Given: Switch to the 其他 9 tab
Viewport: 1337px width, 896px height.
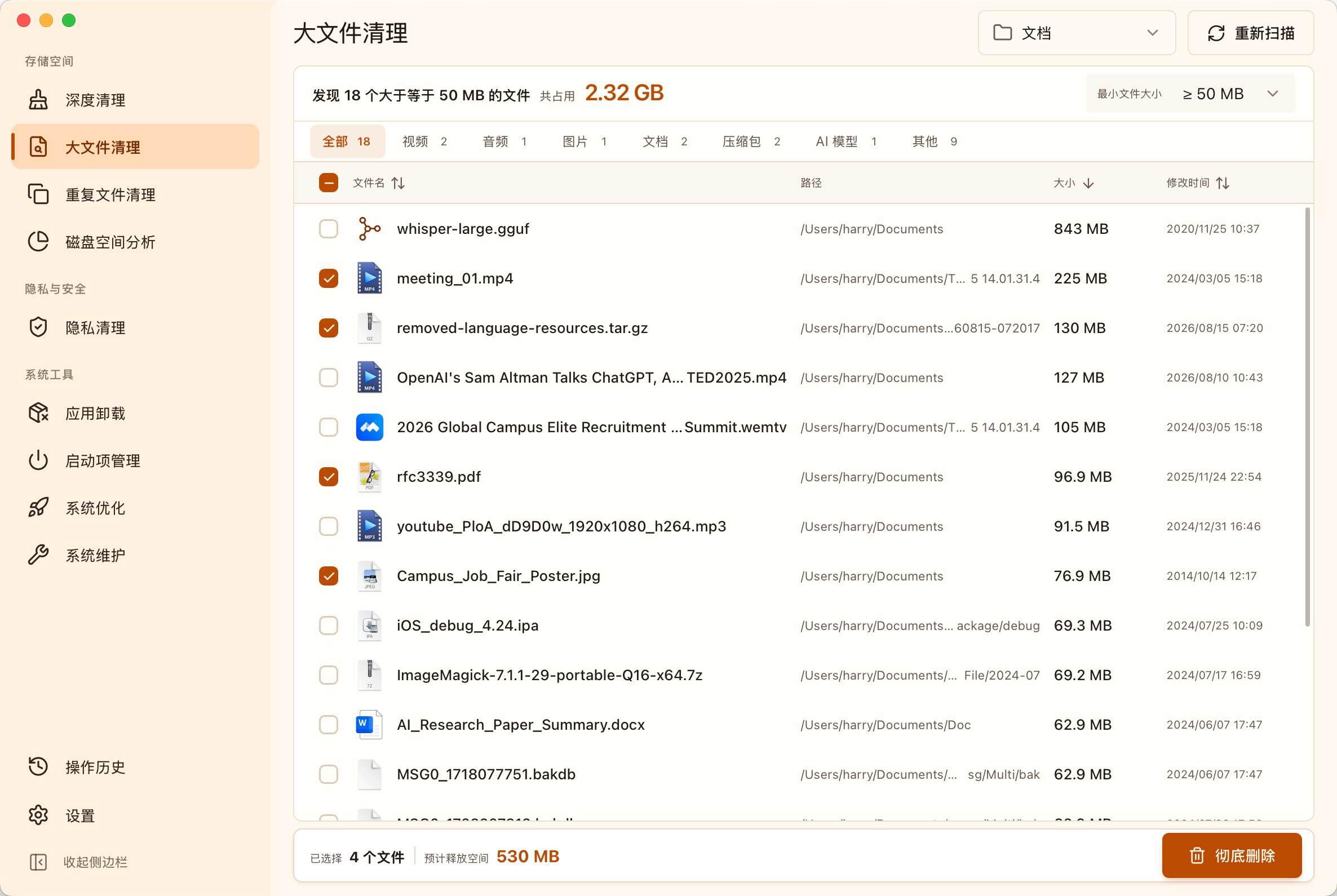Looking at the screenshot, I should (x=935, y=141).
